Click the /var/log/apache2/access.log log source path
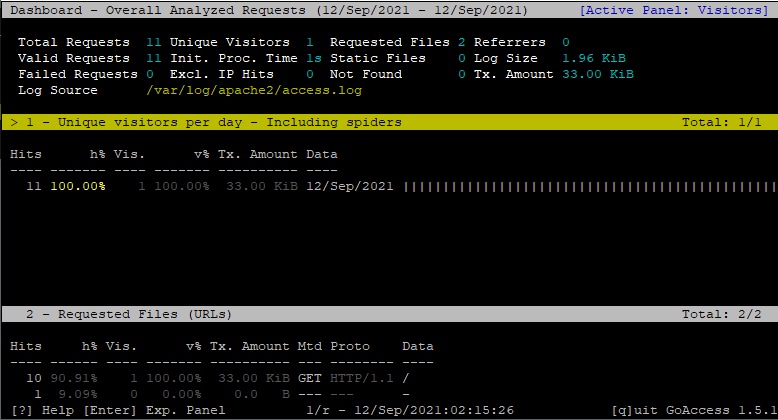 coord(253,90)
